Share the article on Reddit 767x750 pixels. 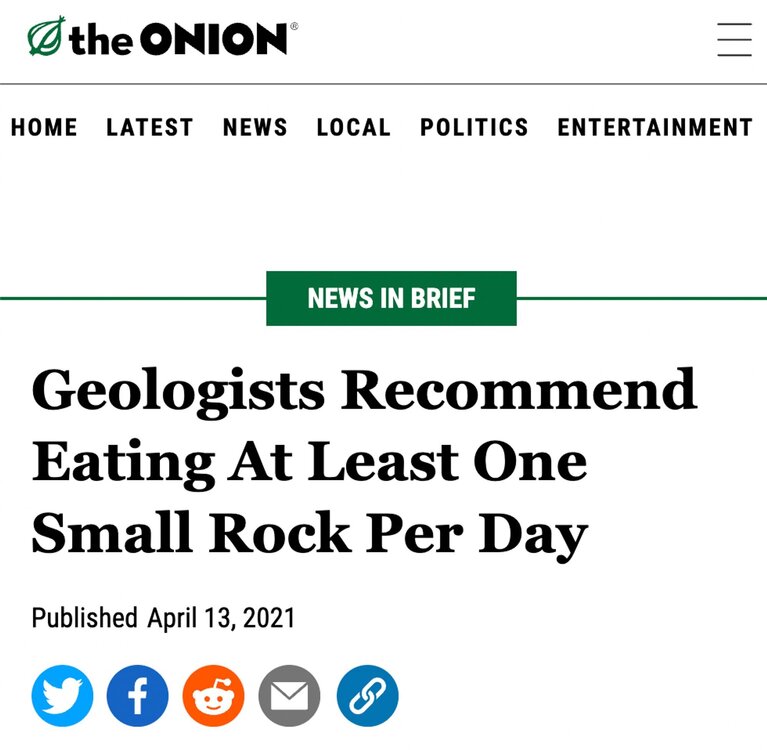[213, 695]
